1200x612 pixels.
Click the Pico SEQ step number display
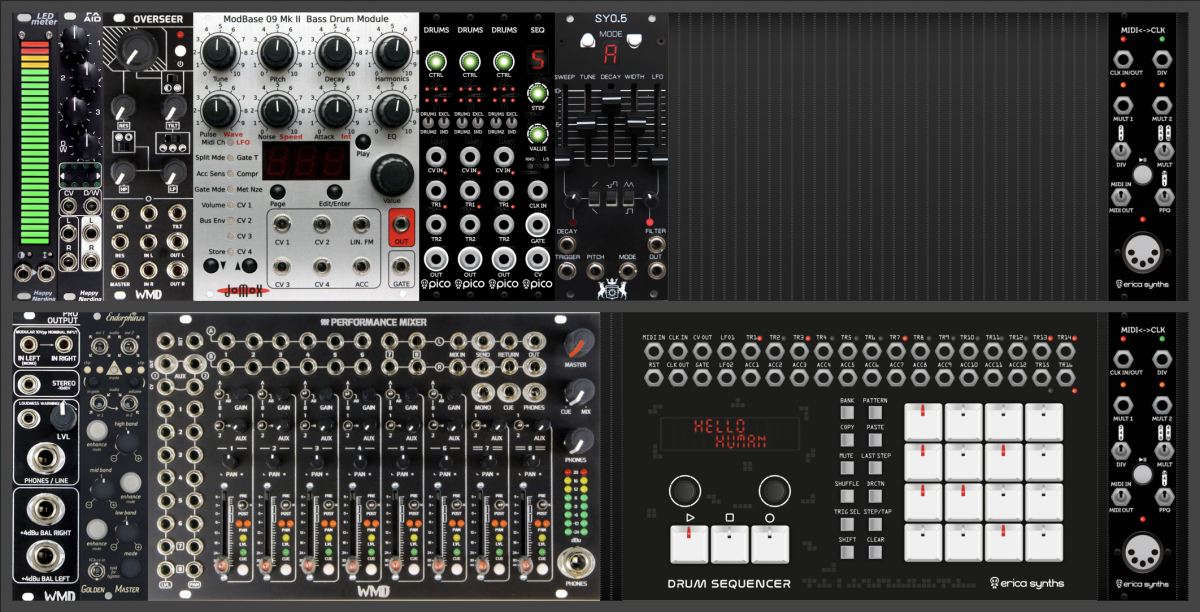point(537,58)
